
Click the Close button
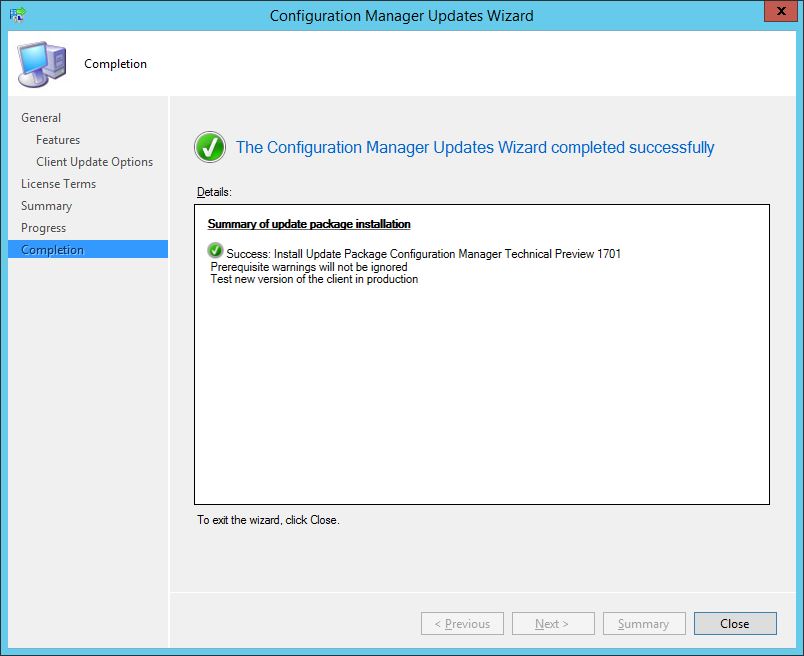[x=734, y=623]
